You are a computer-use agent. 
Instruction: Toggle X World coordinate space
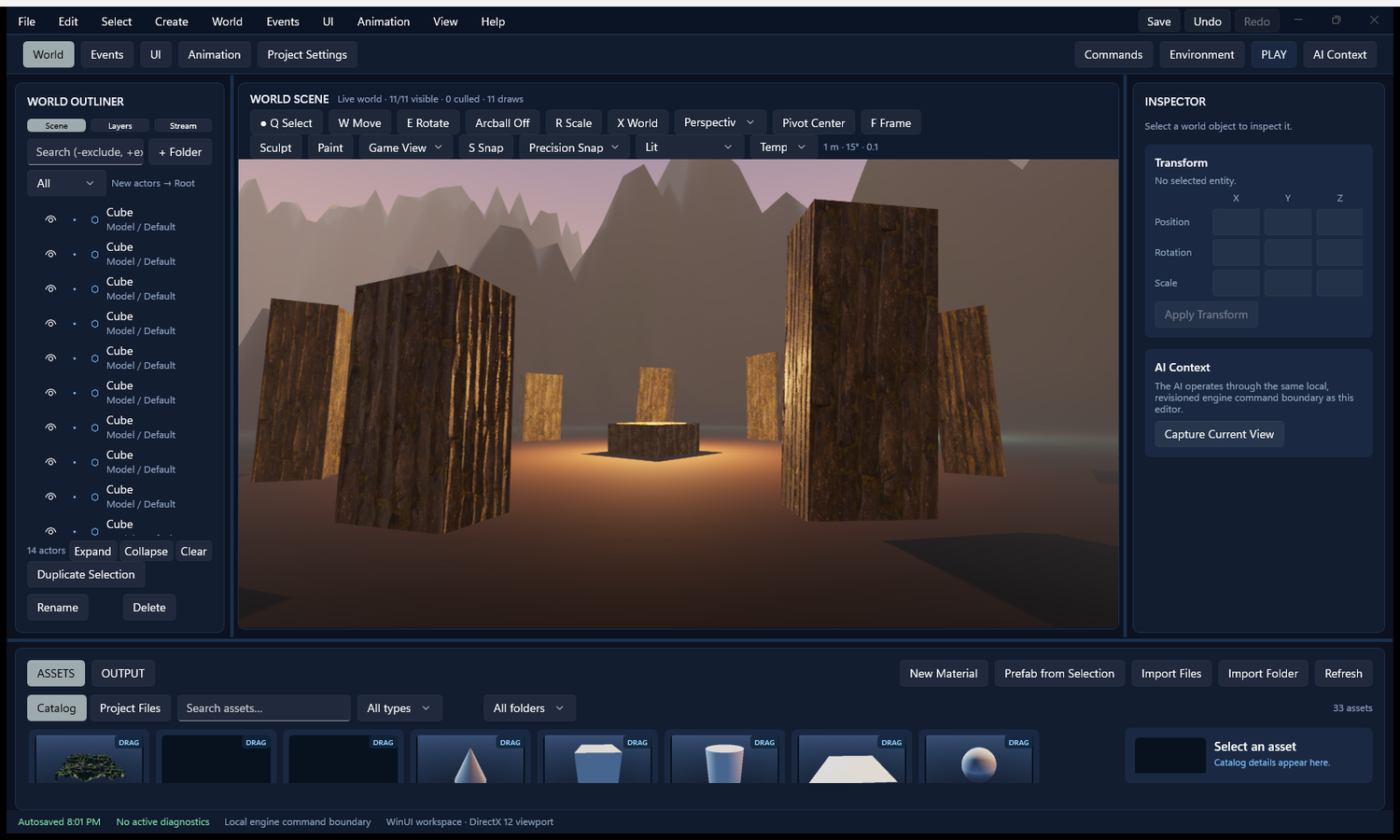pos(637,123)
